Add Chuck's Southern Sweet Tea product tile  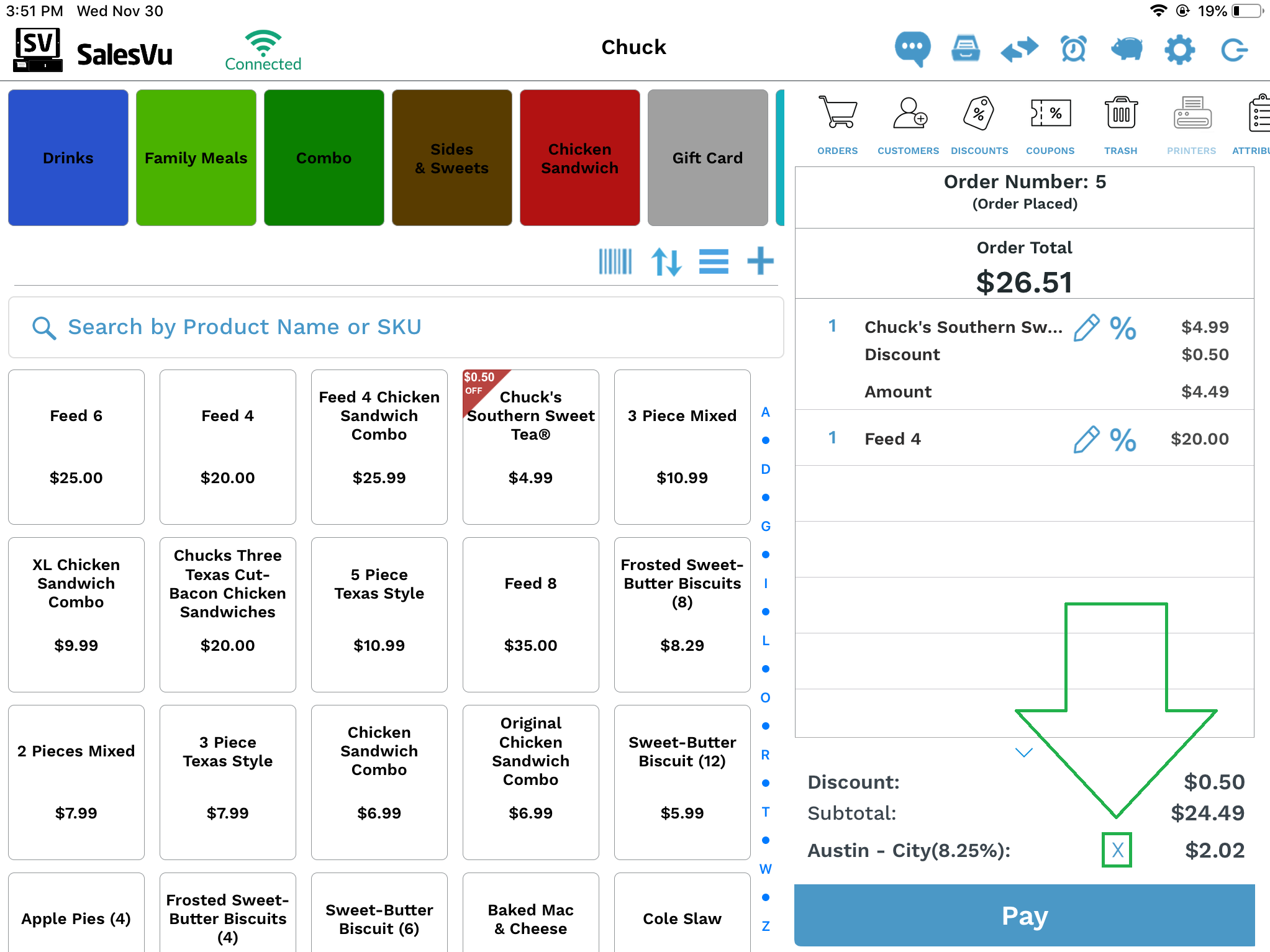531,447
